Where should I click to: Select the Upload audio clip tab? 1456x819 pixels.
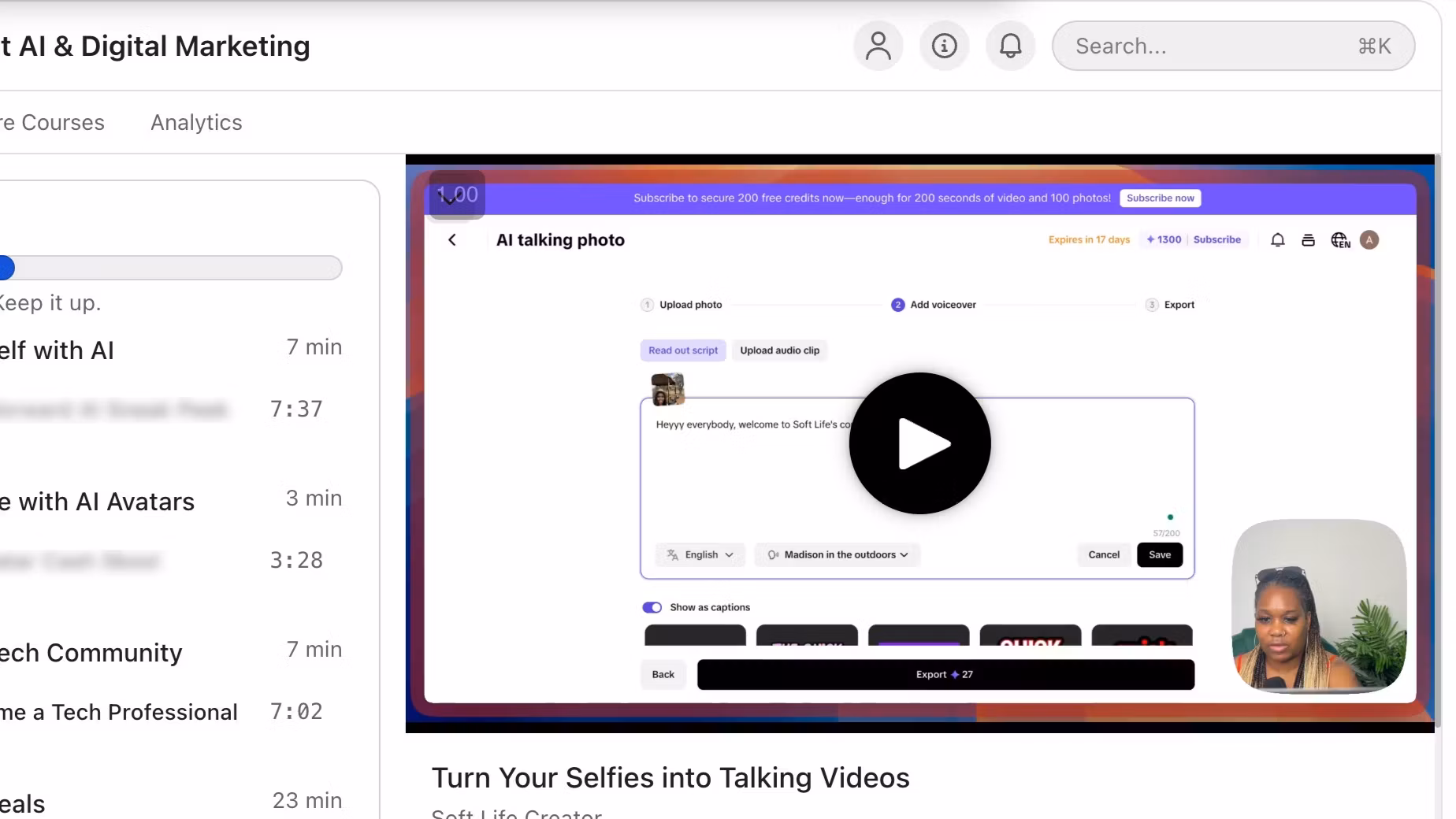[779, 350]
